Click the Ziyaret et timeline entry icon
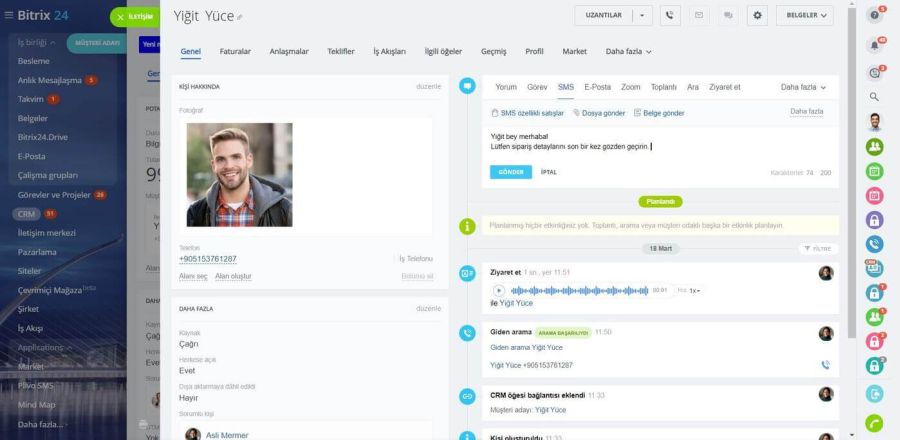 pyautogui.click(x=467, y=273)
